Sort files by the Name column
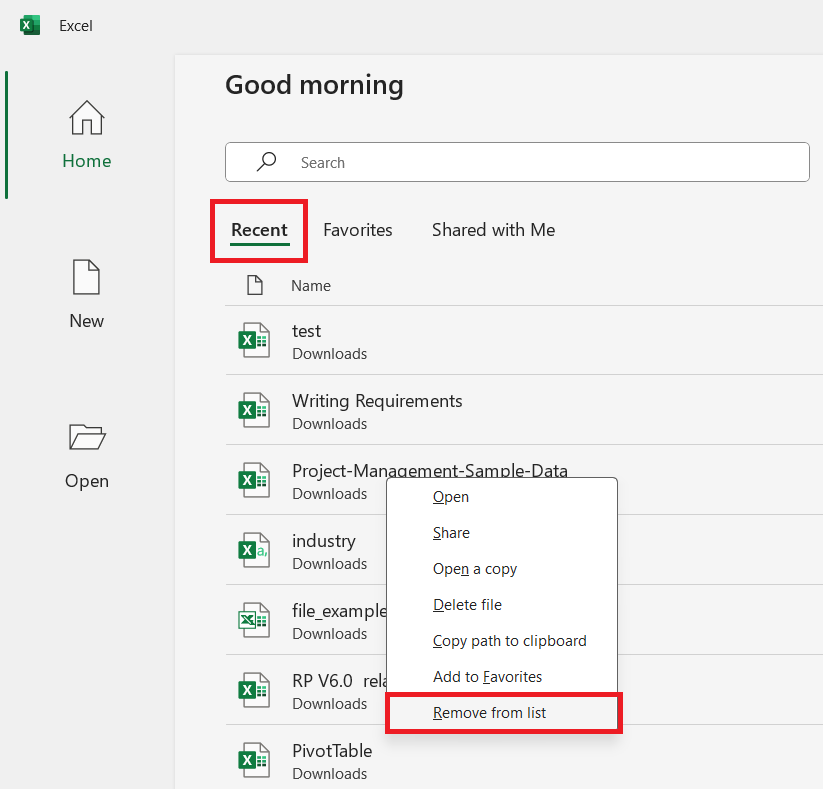The height and width of the screenshot is (789, 823). coord(311,286)
